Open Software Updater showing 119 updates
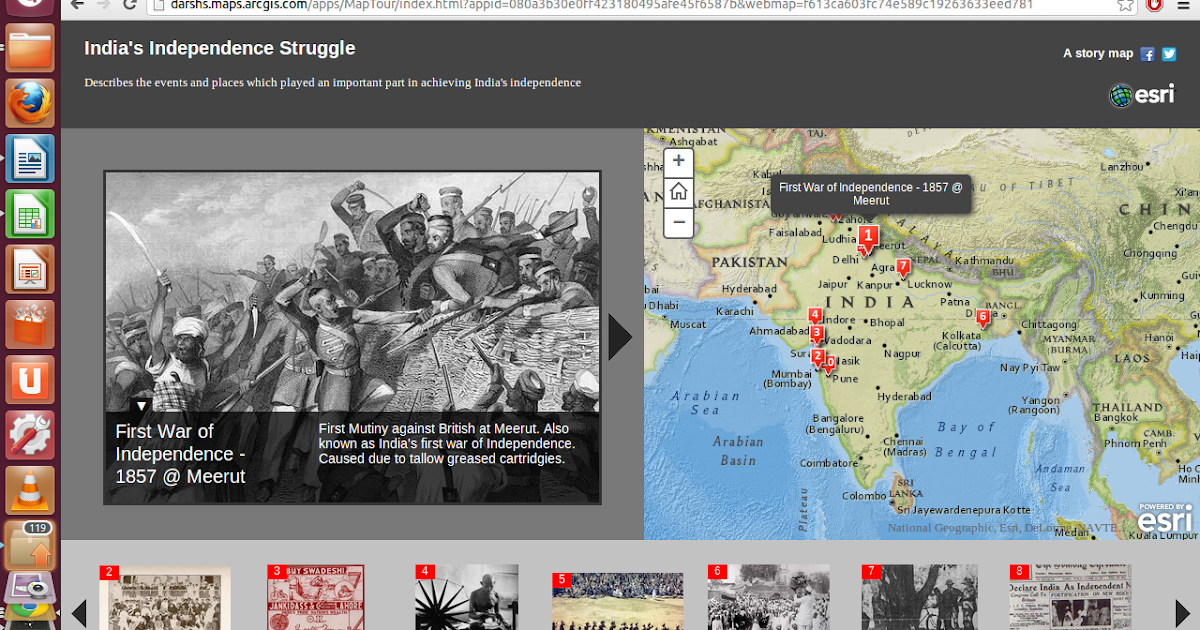Viewport: 1200px width, 630px height. [x=30, y=545]
